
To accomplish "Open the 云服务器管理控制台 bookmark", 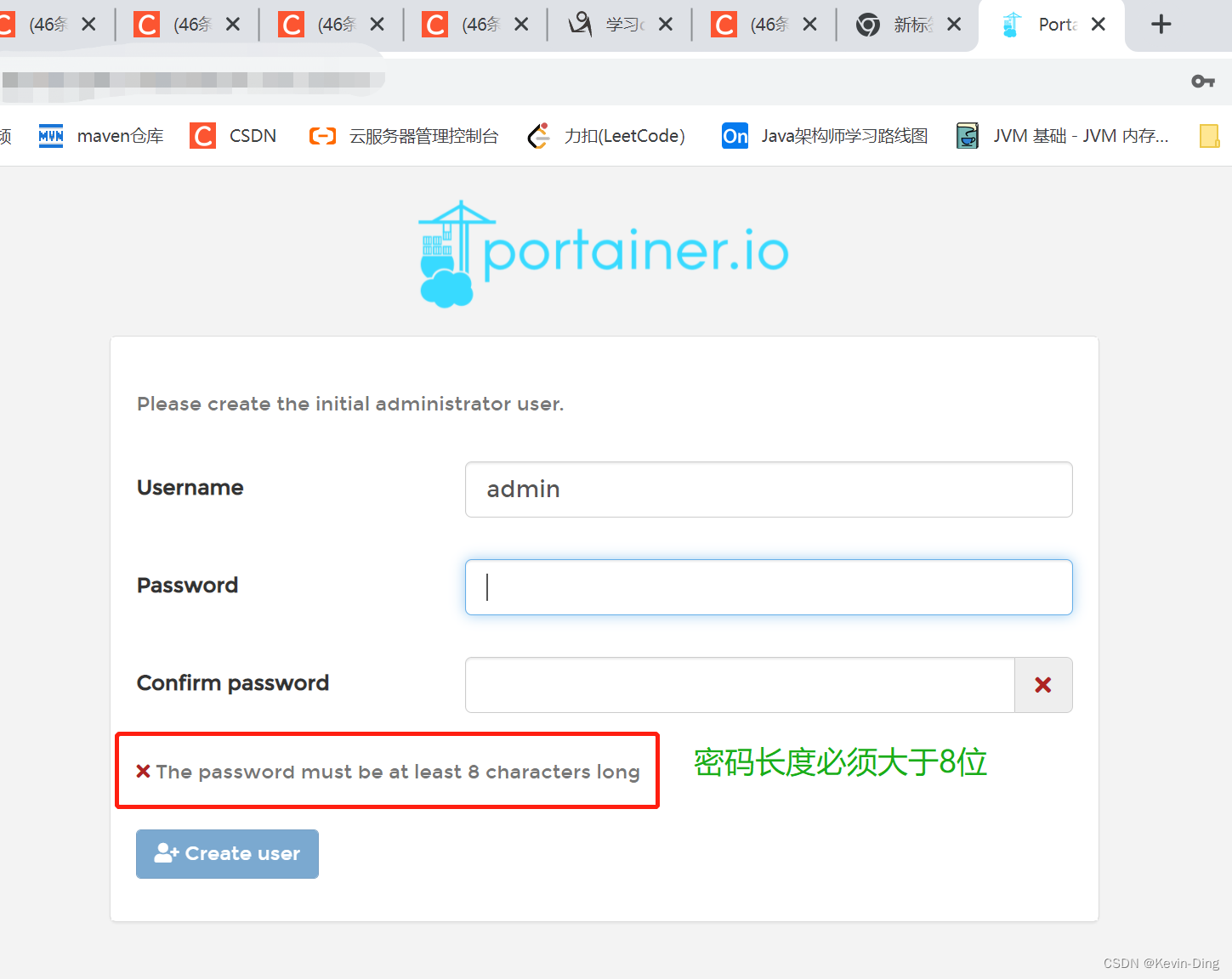I will point(404,136).
